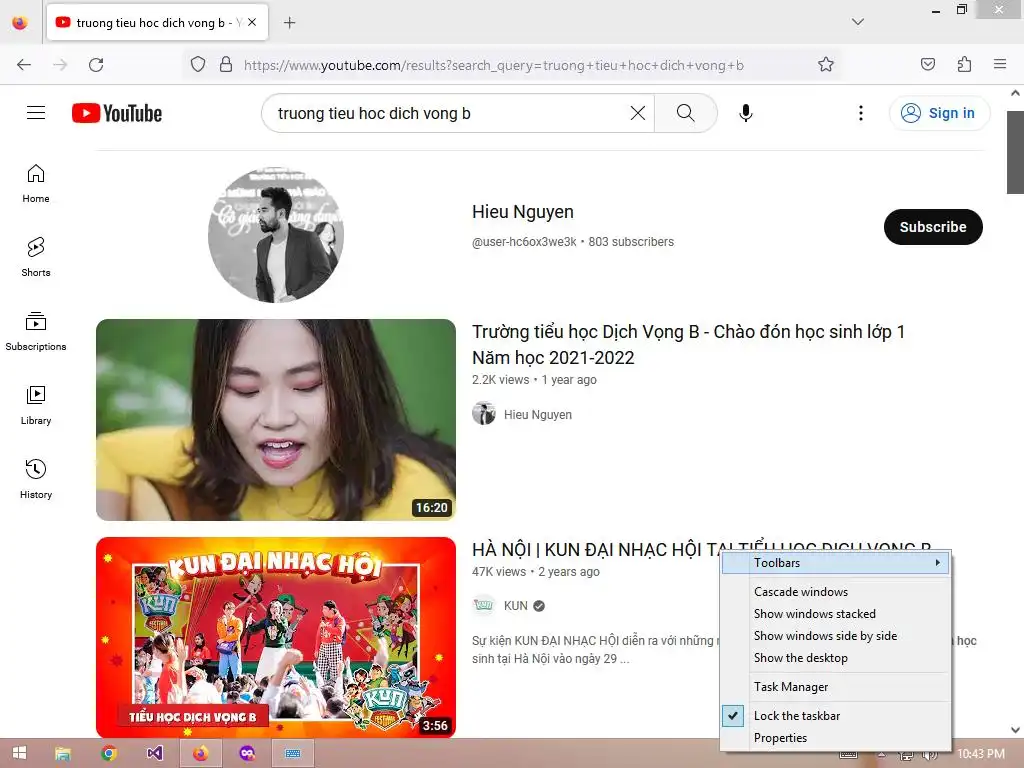Image resolution: width=1024 pixels, height=768 pixels.
Task: Click the page vertical scrollbar thumb
Action: [1015, 152]
